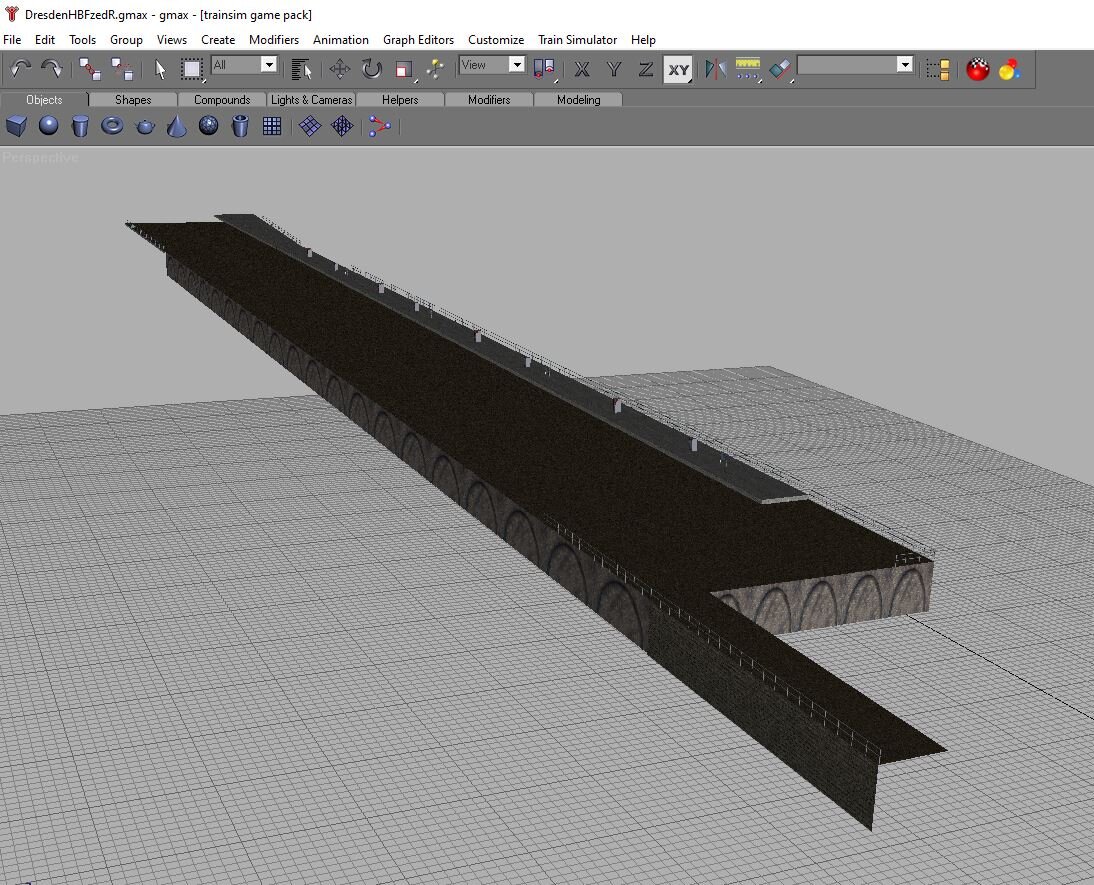Viewport: 1094px width, 885px height.
Task: Choose the rectangular selection region icon
Action: (191, 69)
